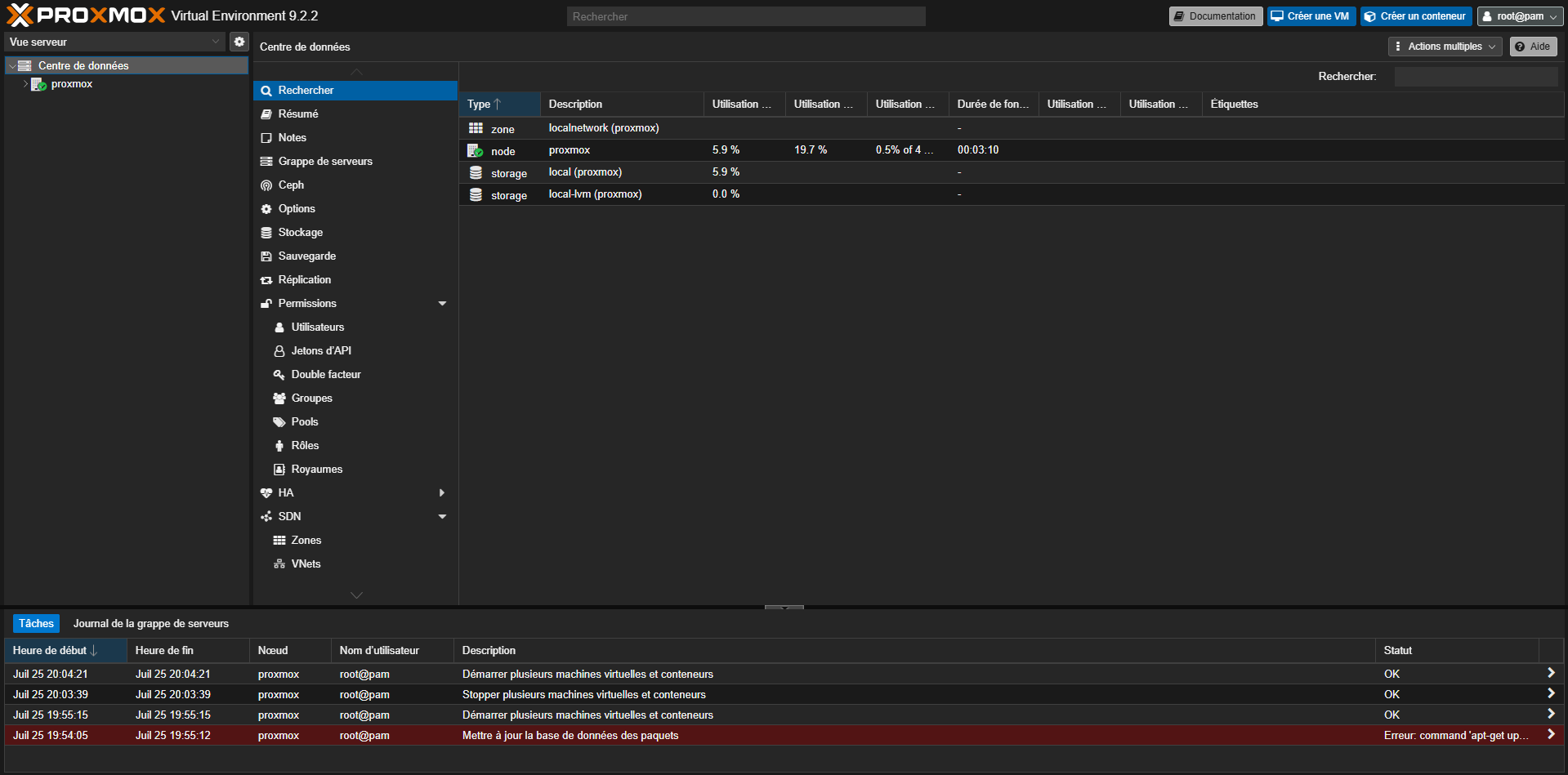Click the Rôles icon

[x=279, y=445]
